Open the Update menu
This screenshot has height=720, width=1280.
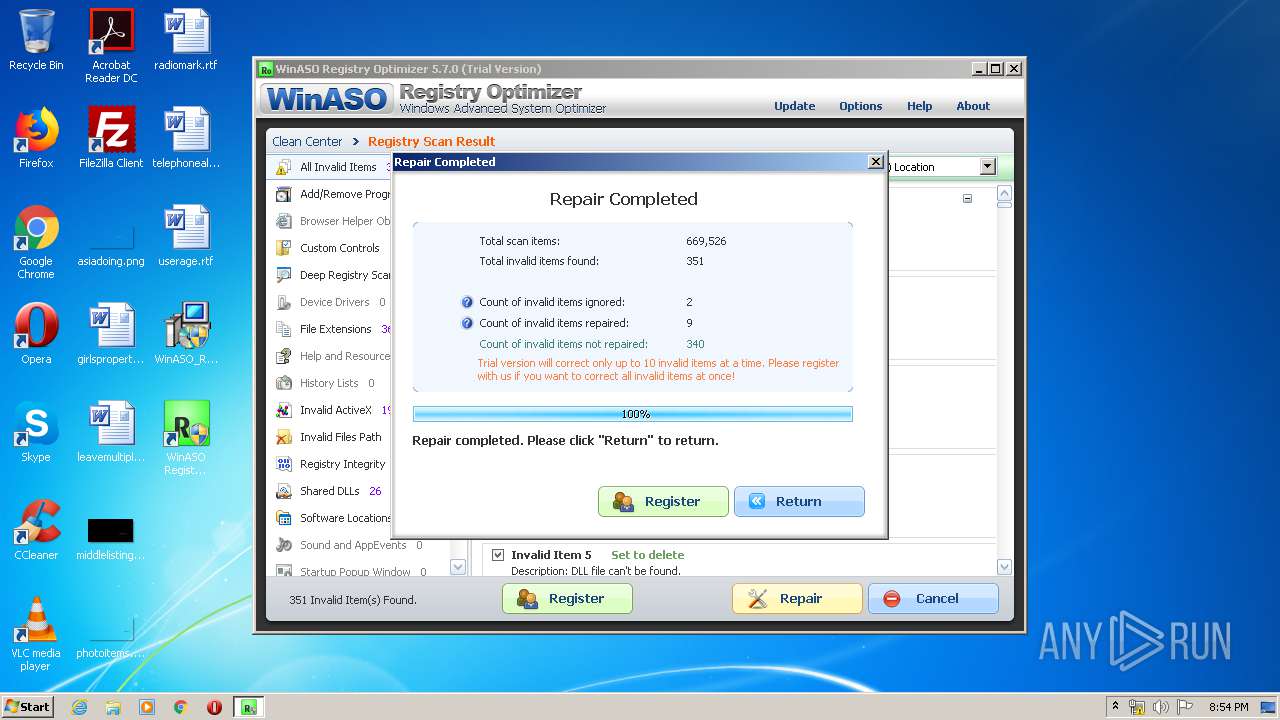tap(795, 106)
